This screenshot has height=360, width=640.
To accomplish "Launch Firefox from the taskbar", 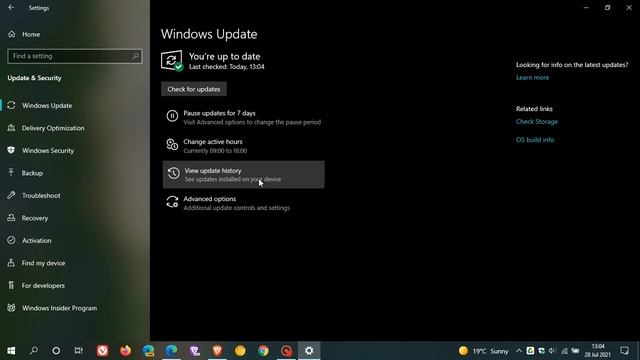I will tap(125, 351).
